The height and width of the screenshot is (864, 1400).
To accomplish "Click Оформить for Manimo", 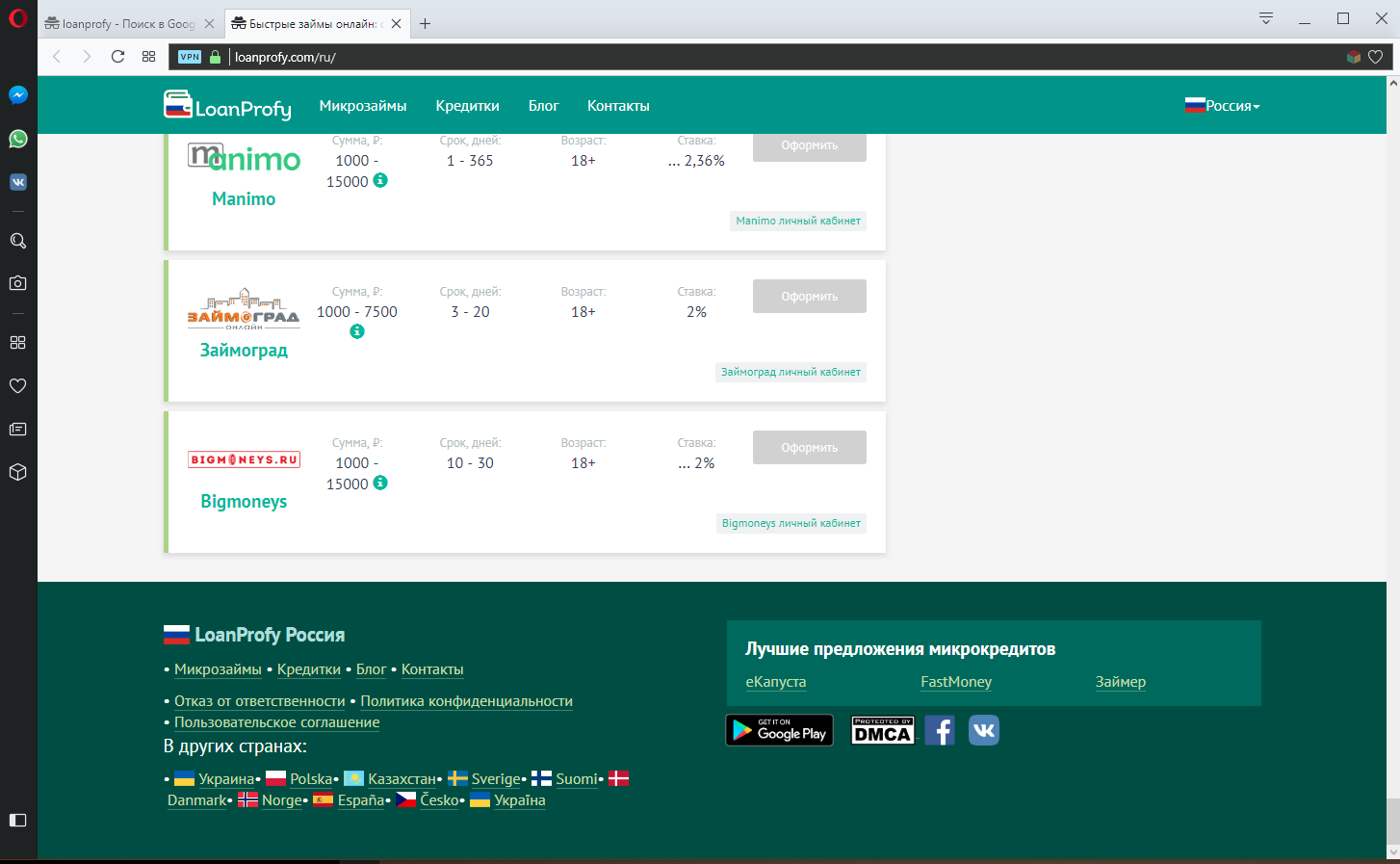I will 810,147.
